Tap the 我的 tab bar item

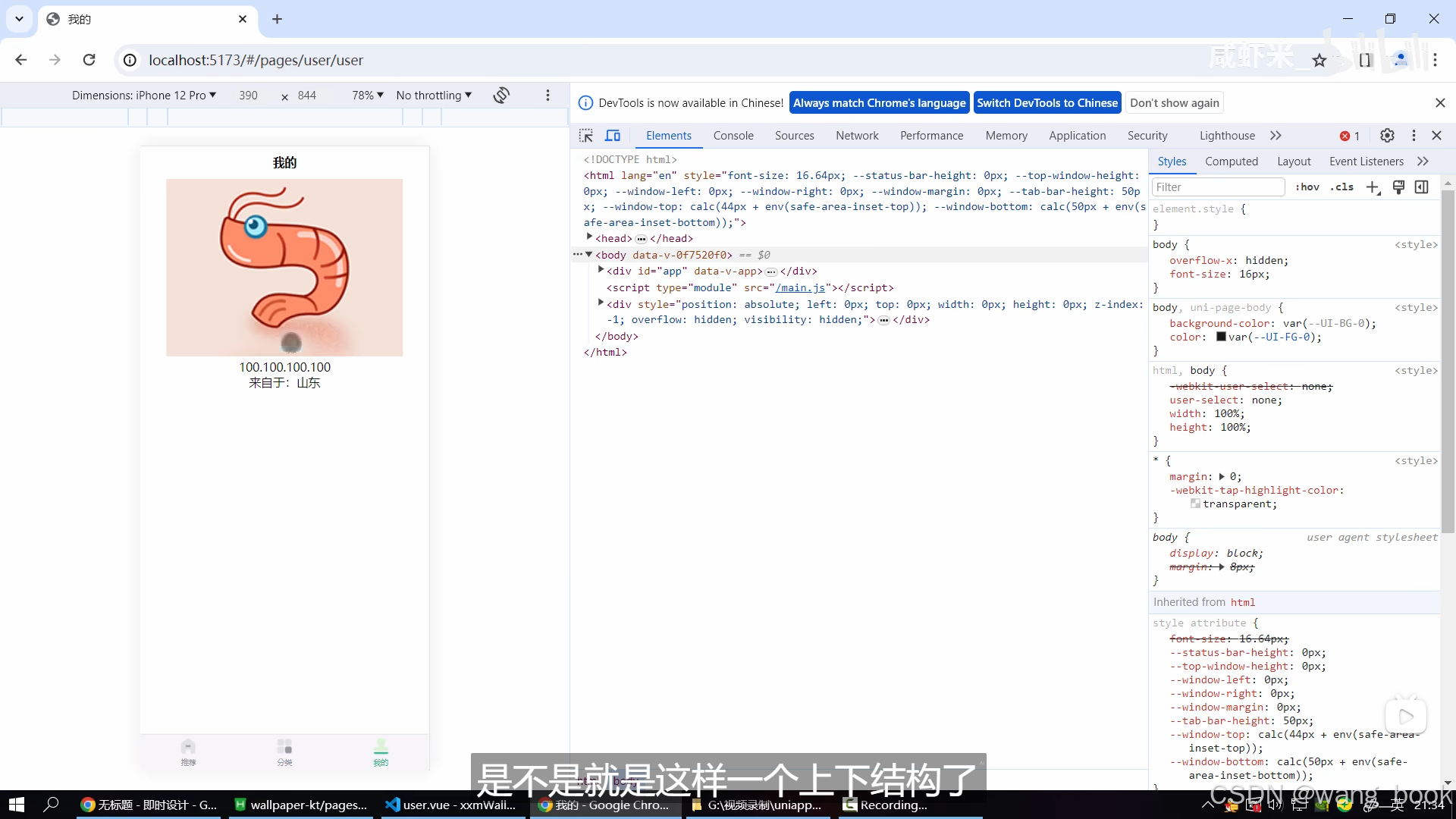click(381, 753)
